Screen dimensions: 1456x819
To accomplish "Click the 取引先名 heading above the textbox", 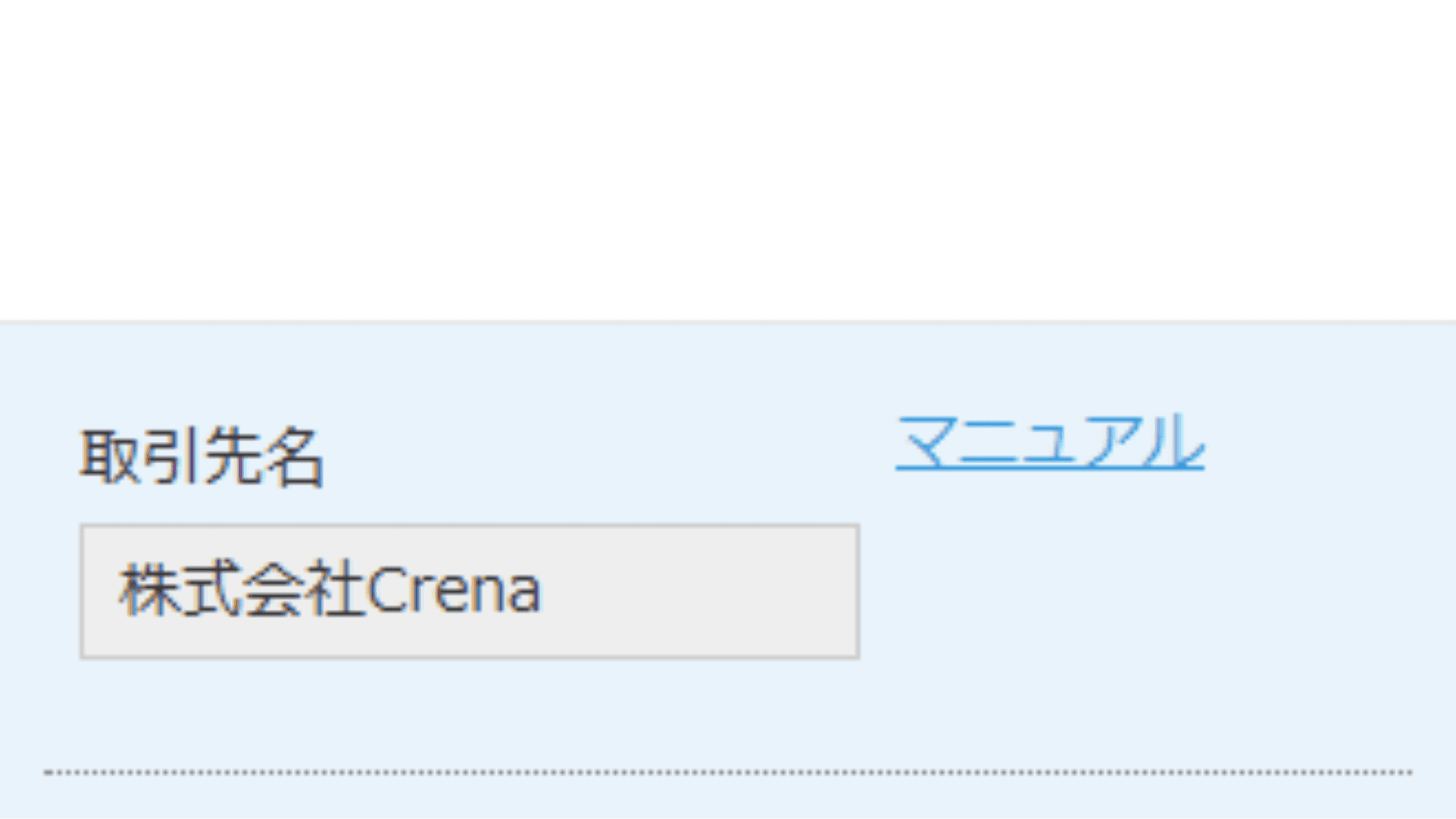I will coord(202,457).
